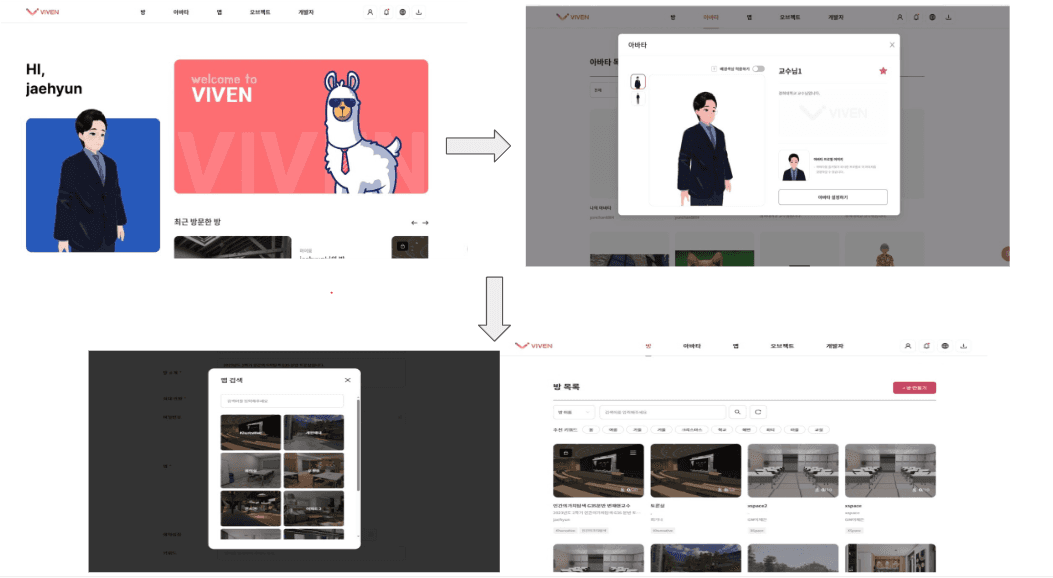Click the bell icon in the avatar page header
Screen dimensions: 1053x578
[916, 17]
